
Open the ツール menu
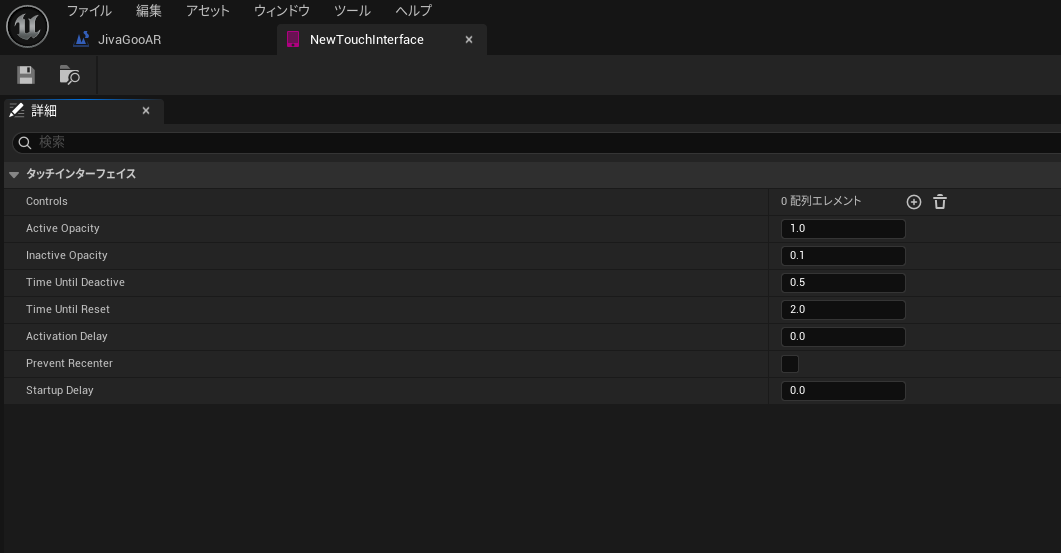pyautogui.click(x=352, y=11)
